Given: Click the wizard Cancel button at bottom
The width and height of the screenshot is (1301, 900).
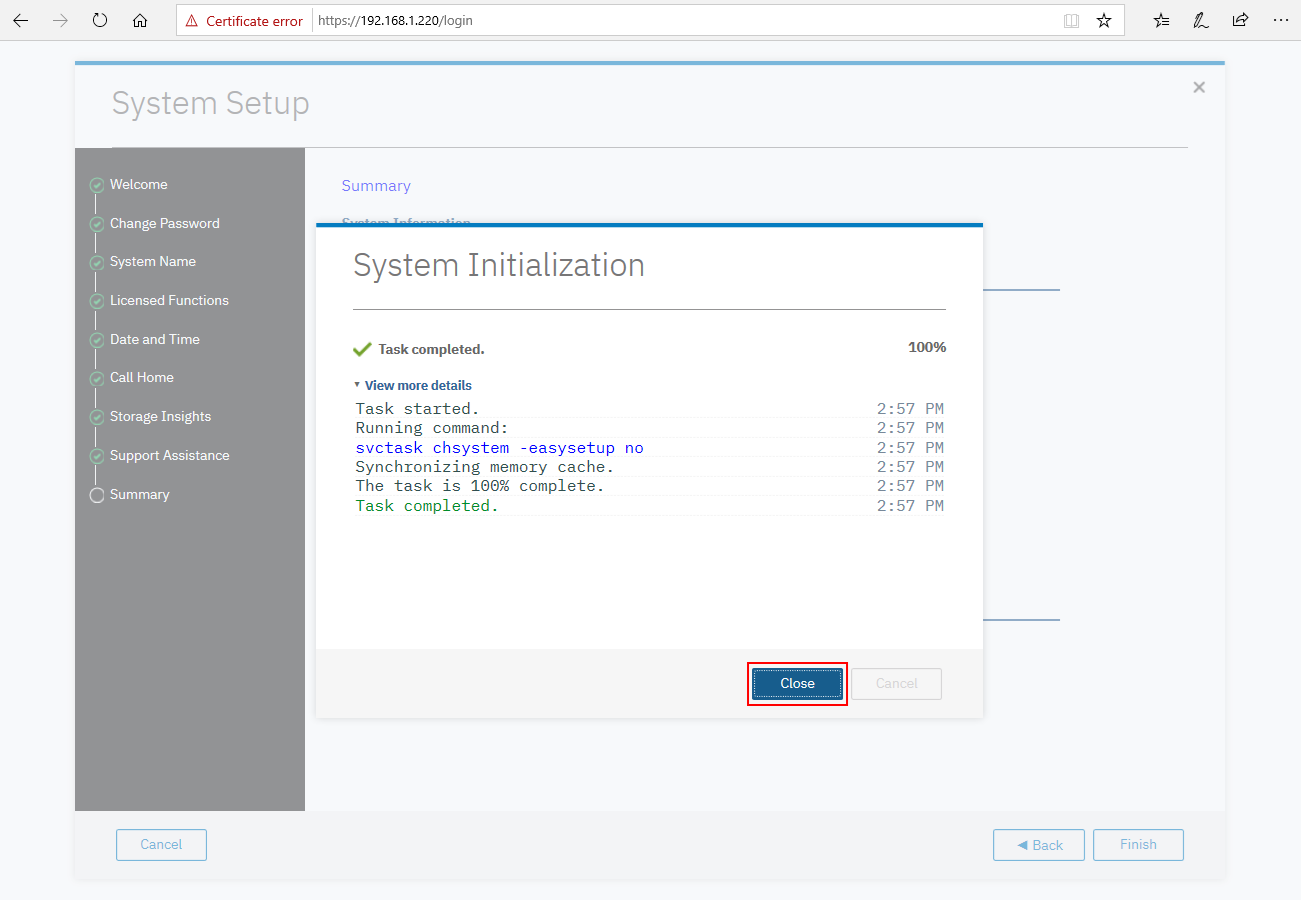Looking at the screenshot, I should coord(161,845).
